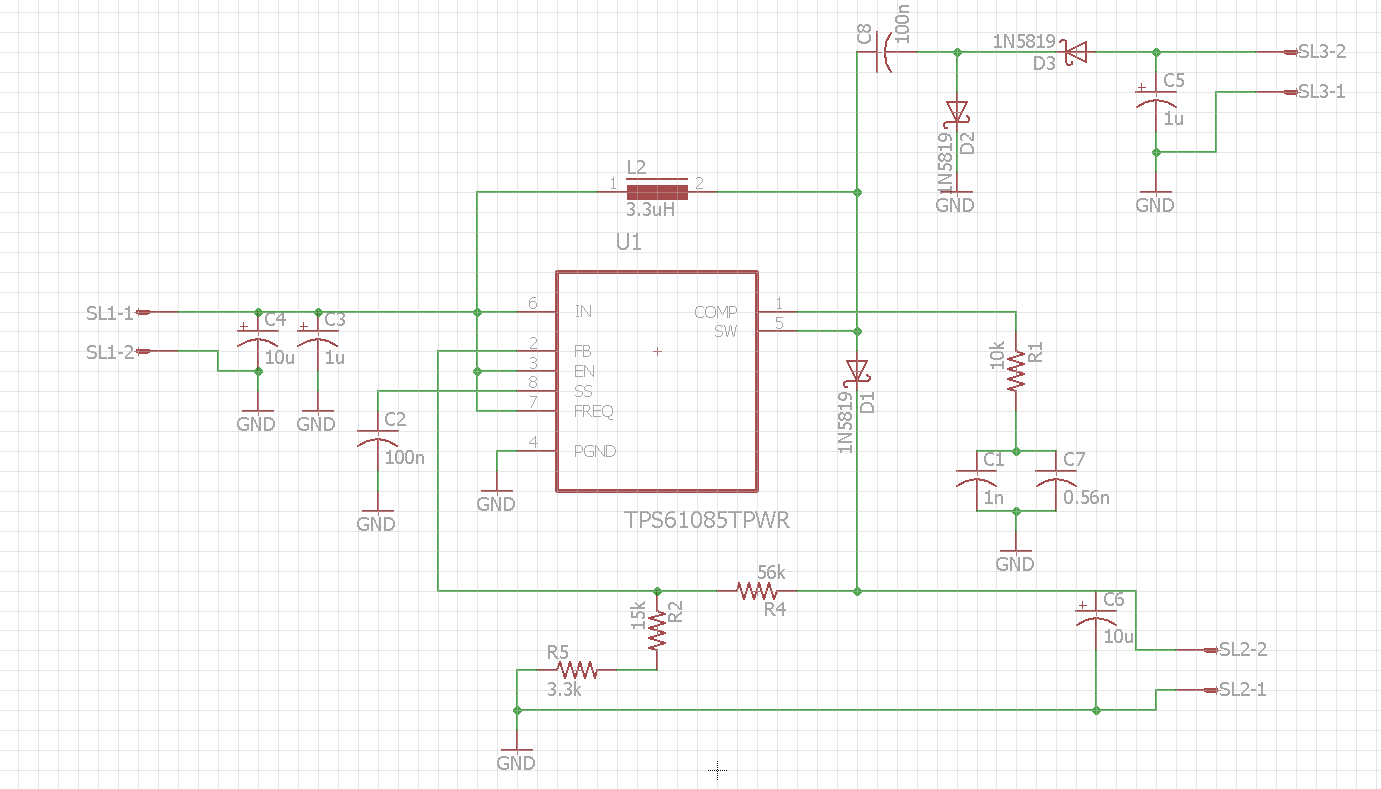Select the FB pin label on U1

583,352
